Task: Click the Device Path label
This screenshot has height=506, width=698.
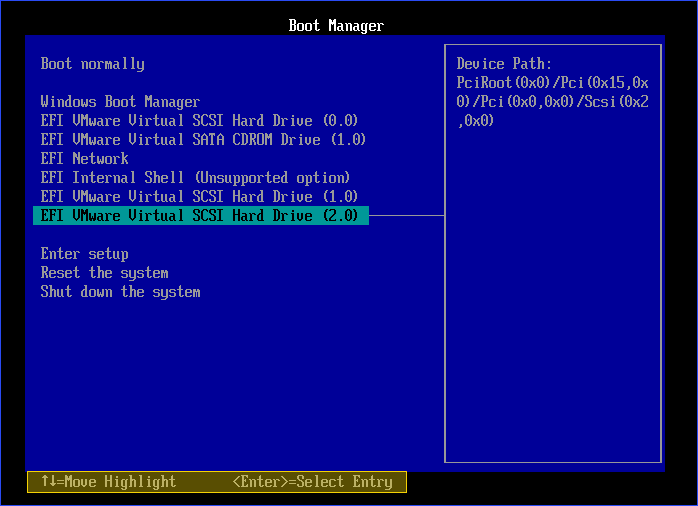Action: point(504,64)
